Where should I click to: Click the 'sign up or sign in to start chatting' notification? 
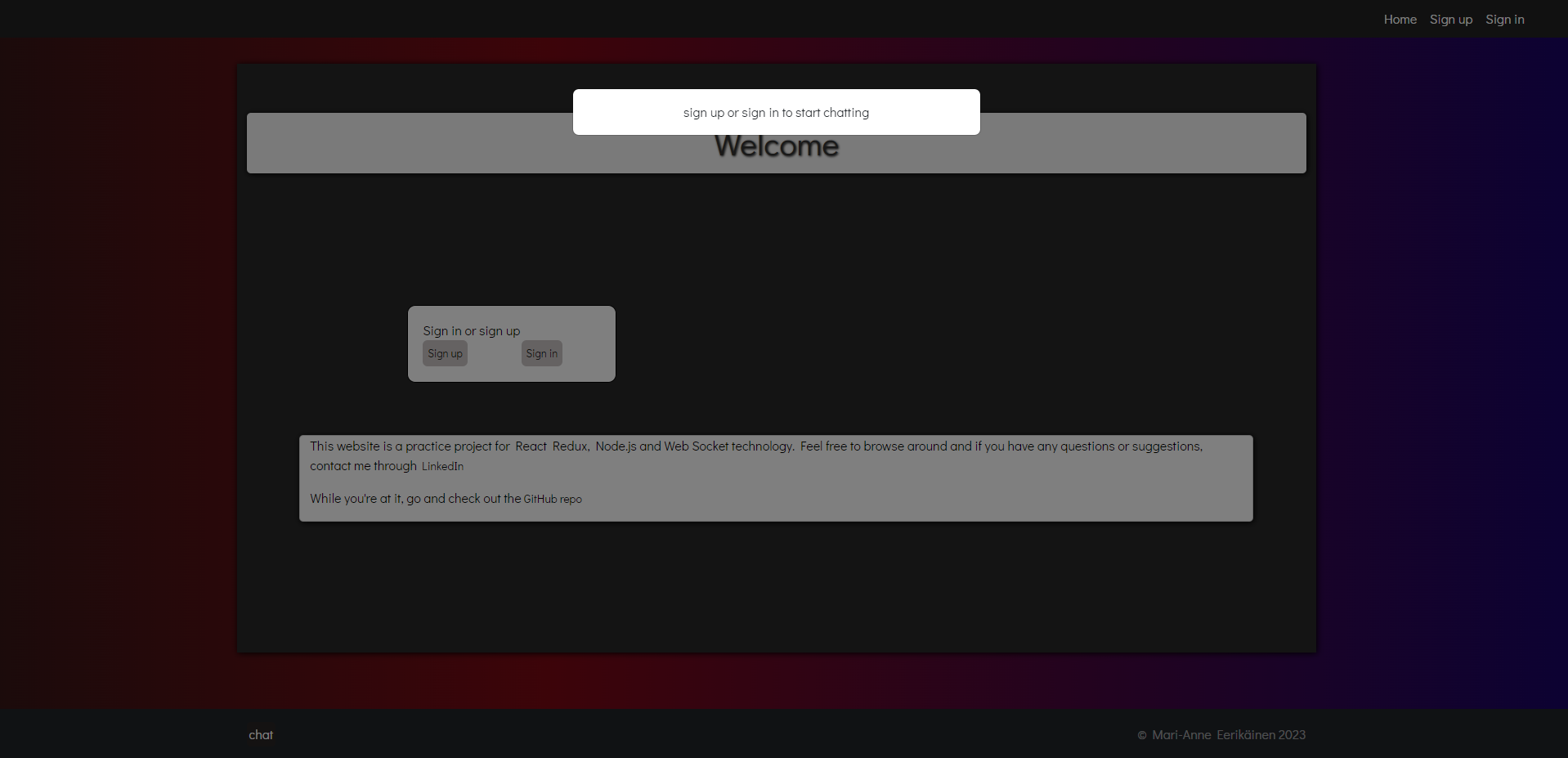(776, 112)
